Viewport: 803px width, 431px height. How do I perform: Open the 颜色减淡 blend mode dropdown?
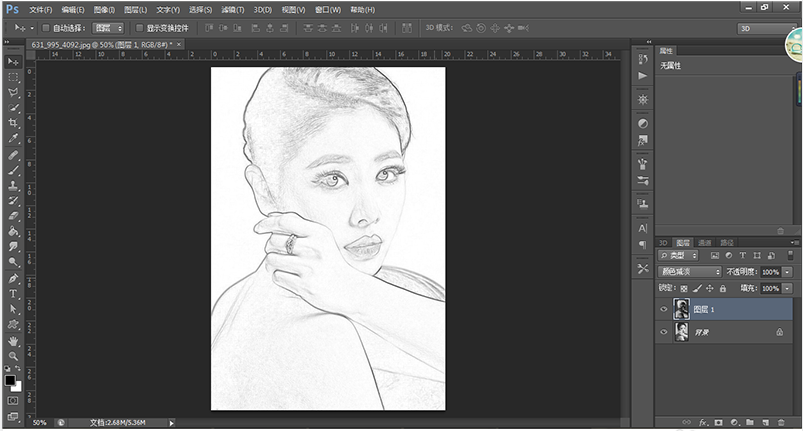point(689,272)
